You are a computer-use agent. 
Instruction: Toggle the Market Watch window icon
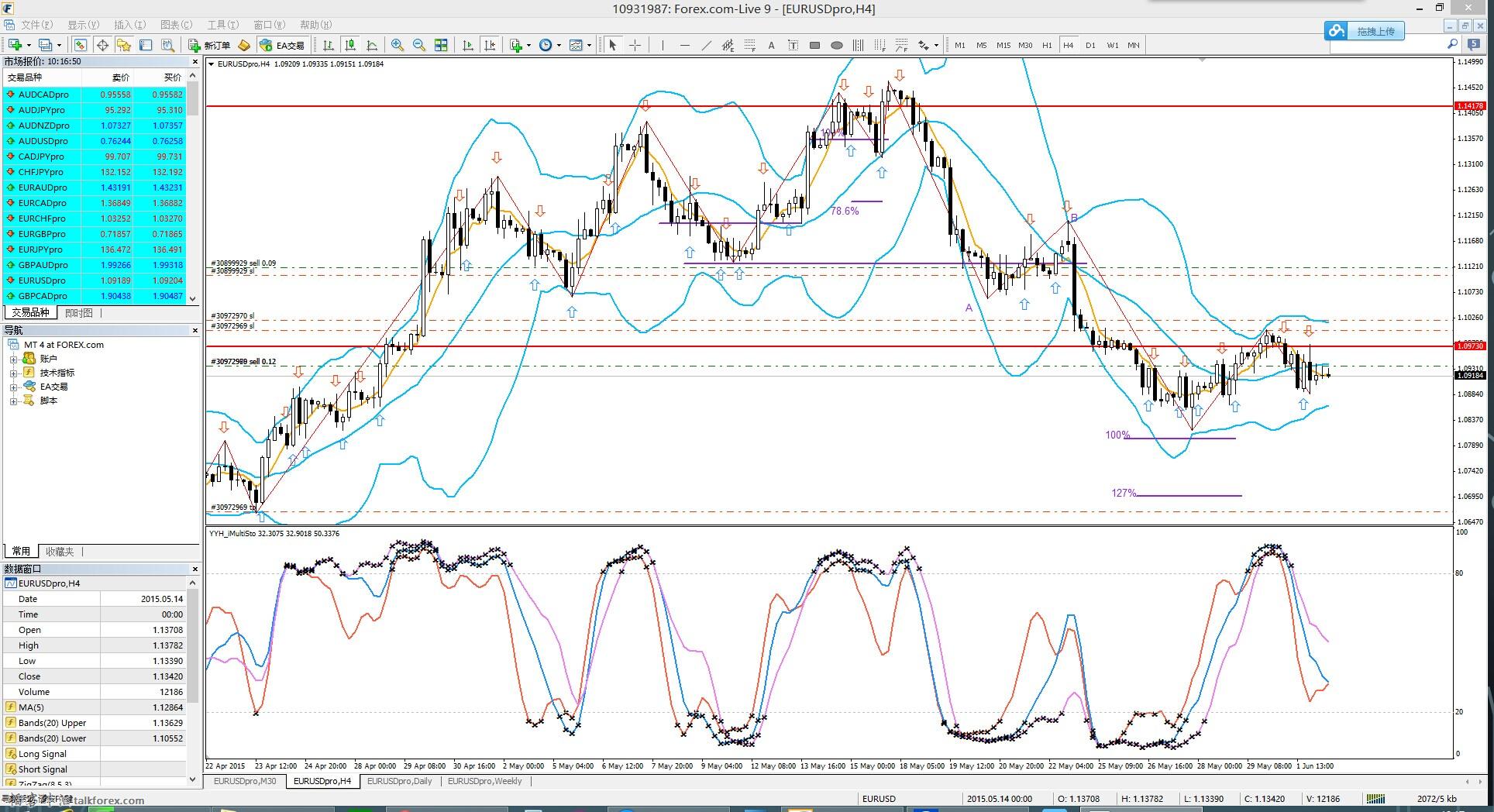pyautogui.click(x=80, y=45)
